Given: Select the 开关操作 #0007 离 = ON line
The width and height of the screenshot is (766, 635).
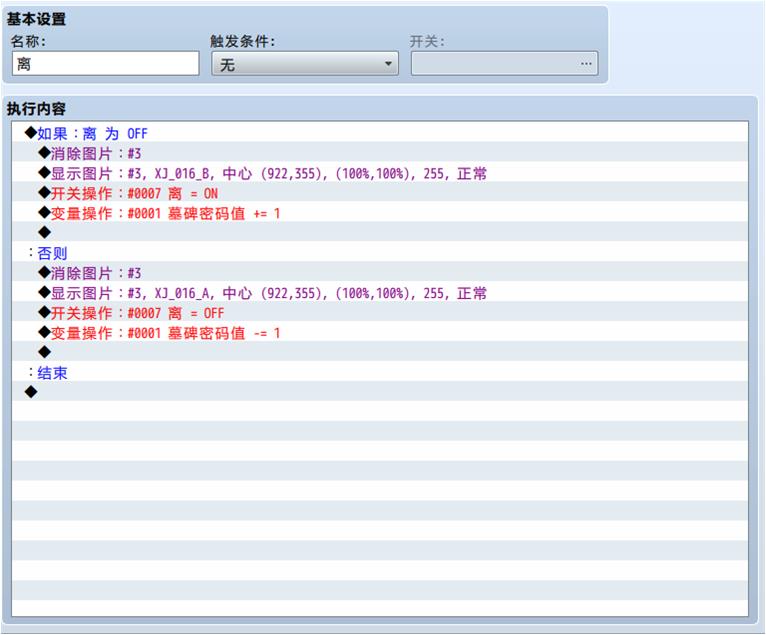Looking at the screenshot, I should (380, 193).
